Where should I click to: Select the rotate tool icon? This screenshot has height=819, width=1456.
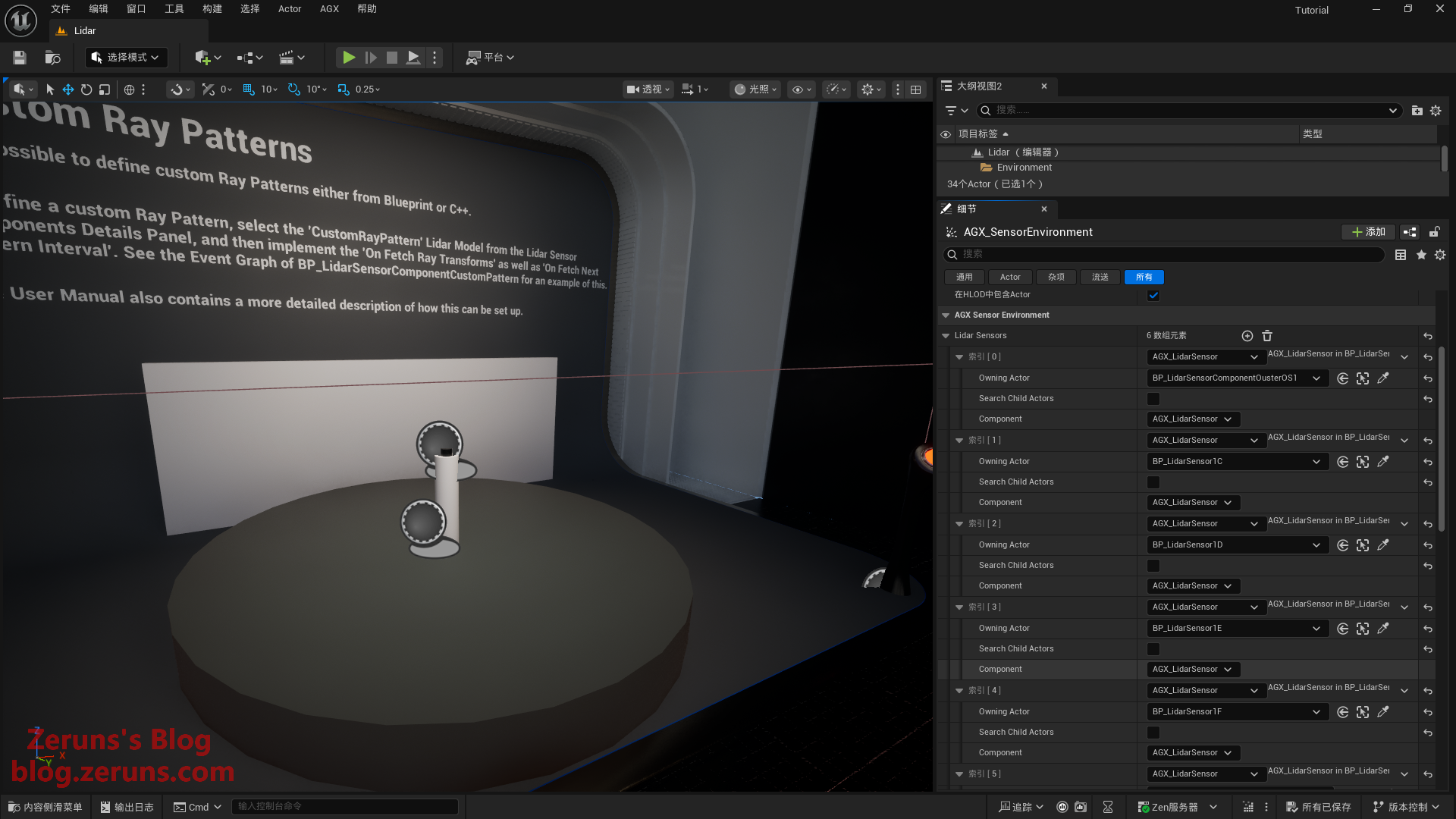[86, 89]
